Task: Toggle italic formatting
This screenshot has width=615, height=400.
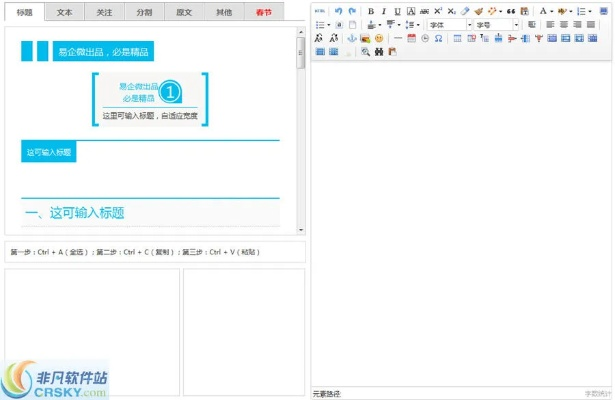Action: point(384,11)
